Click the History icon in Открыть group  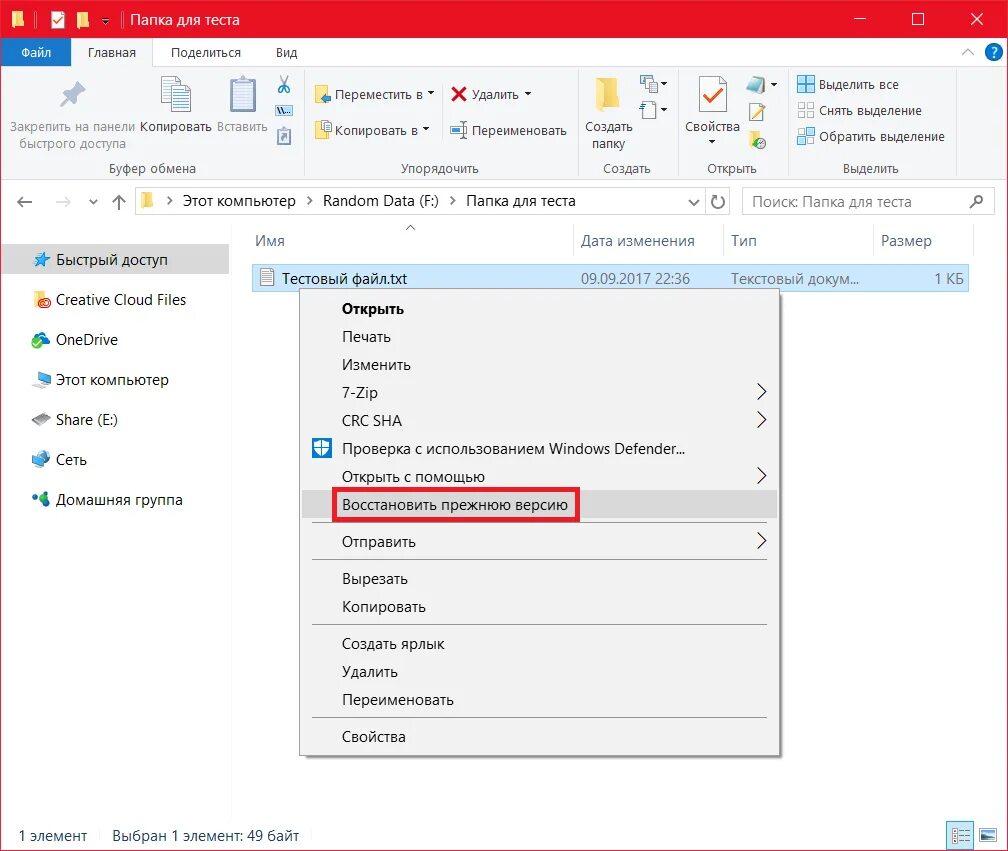pos(758,140)
